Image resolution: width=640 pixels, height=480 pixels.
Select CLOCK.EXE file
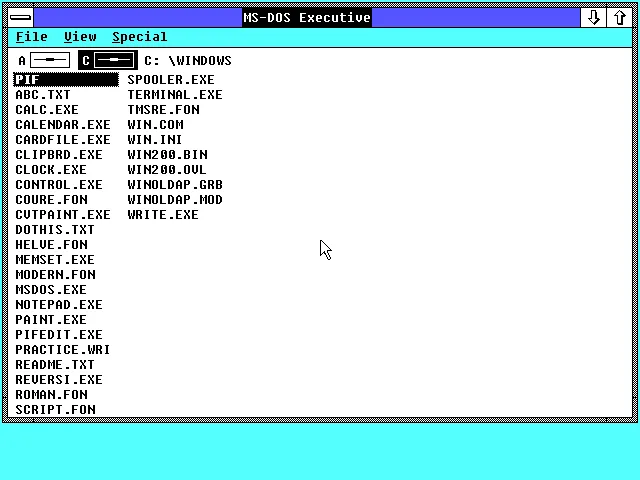point(51,169)
